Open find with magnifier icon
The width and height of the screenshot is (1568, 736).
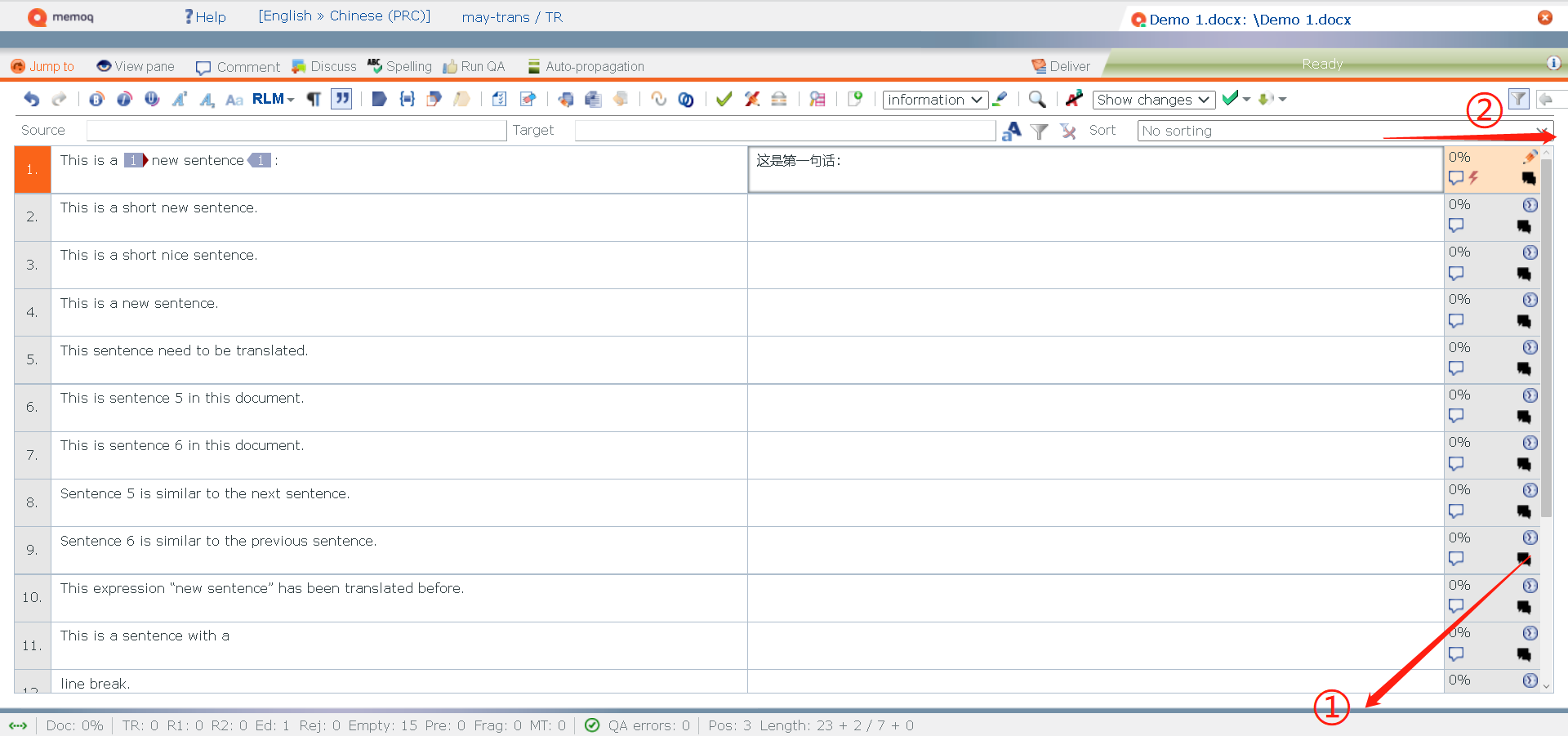tap(1037, 99)
